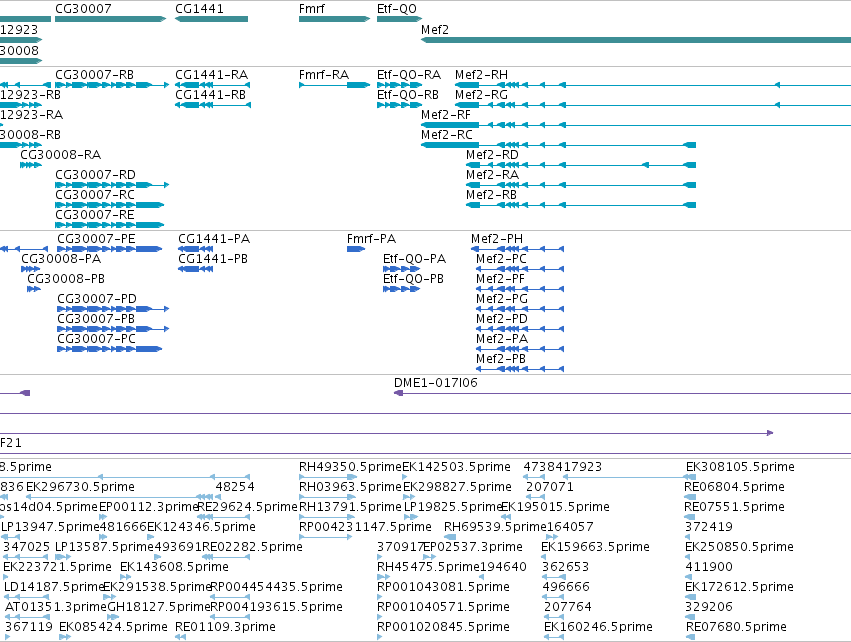Select the Mef2-RC transcript label

(x=447, y=135)
